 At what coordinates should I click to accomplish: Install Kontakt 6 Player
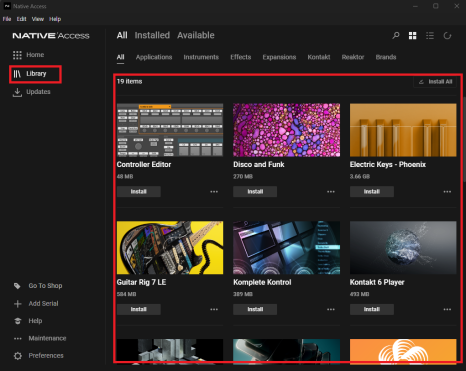pos(372,309)
